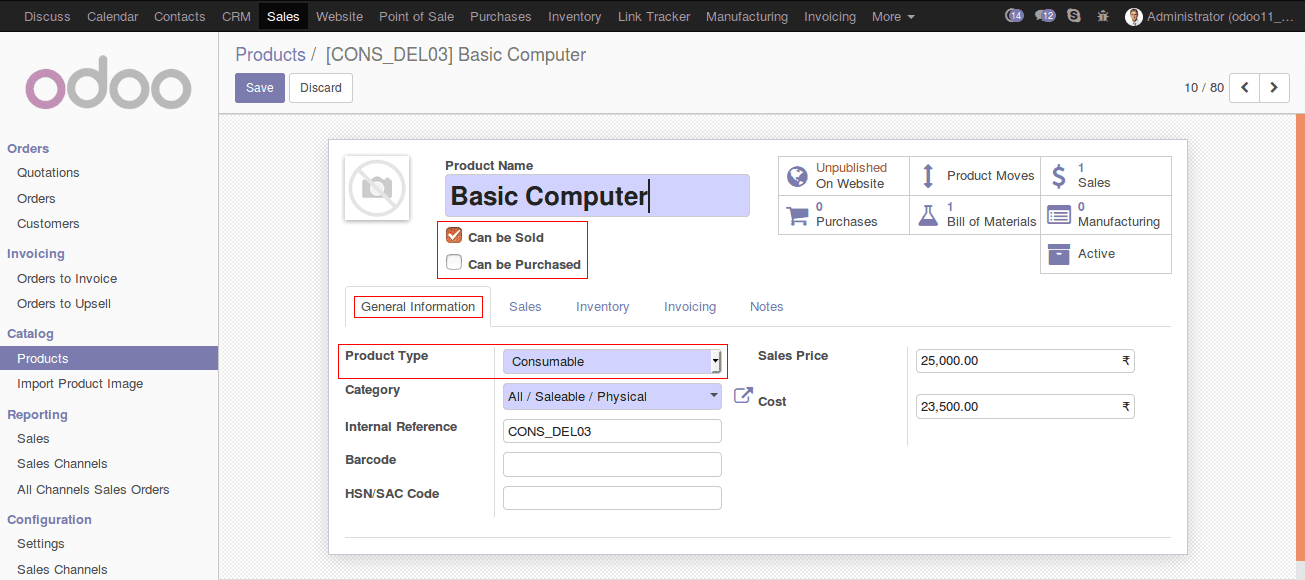Expand the More menu in top bar
Screen dimensions: 1305x580
point(893,16)
